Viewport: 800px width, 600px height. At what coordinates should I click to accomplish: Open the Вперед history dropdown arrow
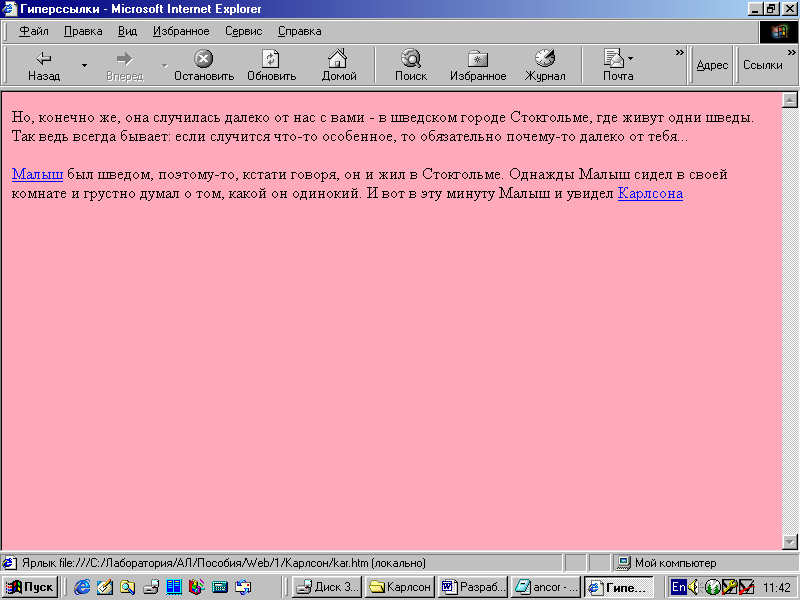click(x=164, y=65)
